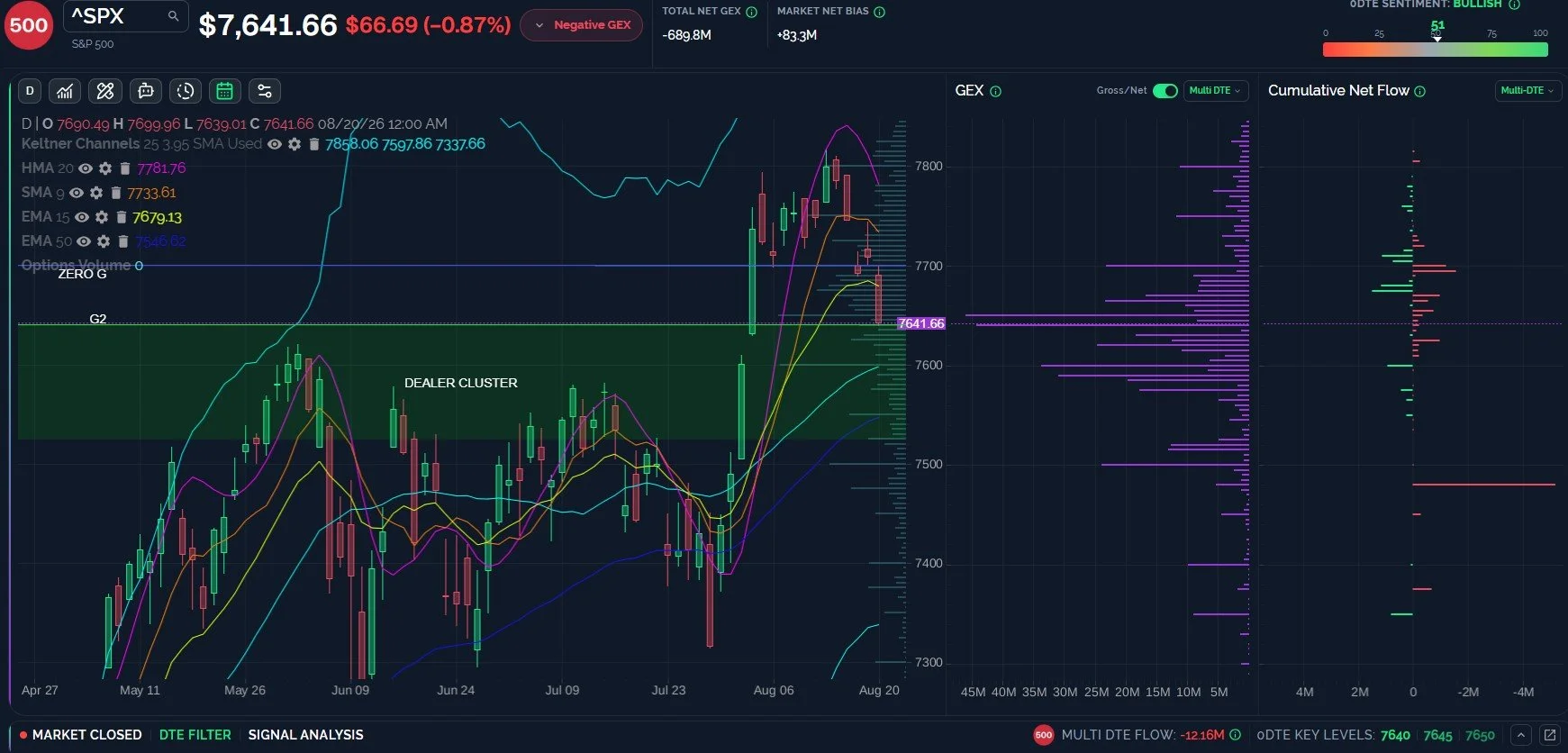Hide the Keltner Channels indicator
The image size is (1568, 753).
pyautogui.click(x=275, y=144)
